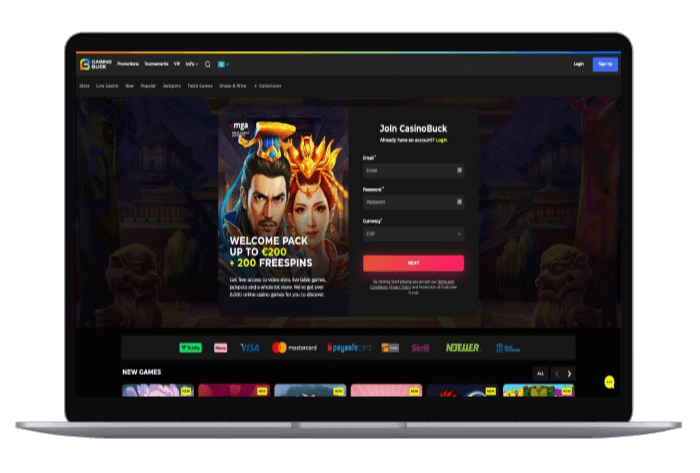Open the language flag selector

(x=223, y=64)
